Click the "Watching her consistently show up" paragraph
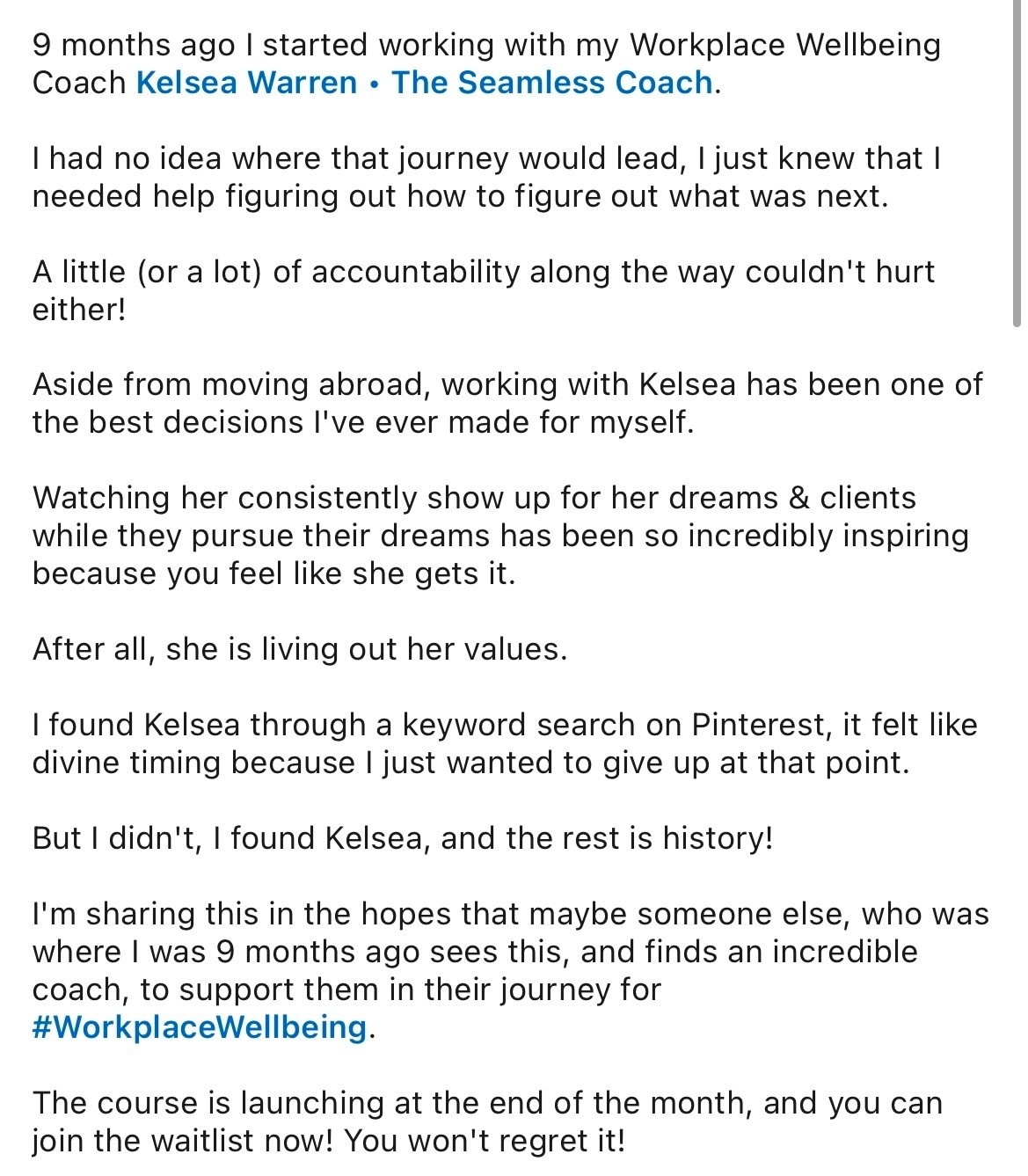This screenshot has height=1176, width=1028. (x=500, y=536)
